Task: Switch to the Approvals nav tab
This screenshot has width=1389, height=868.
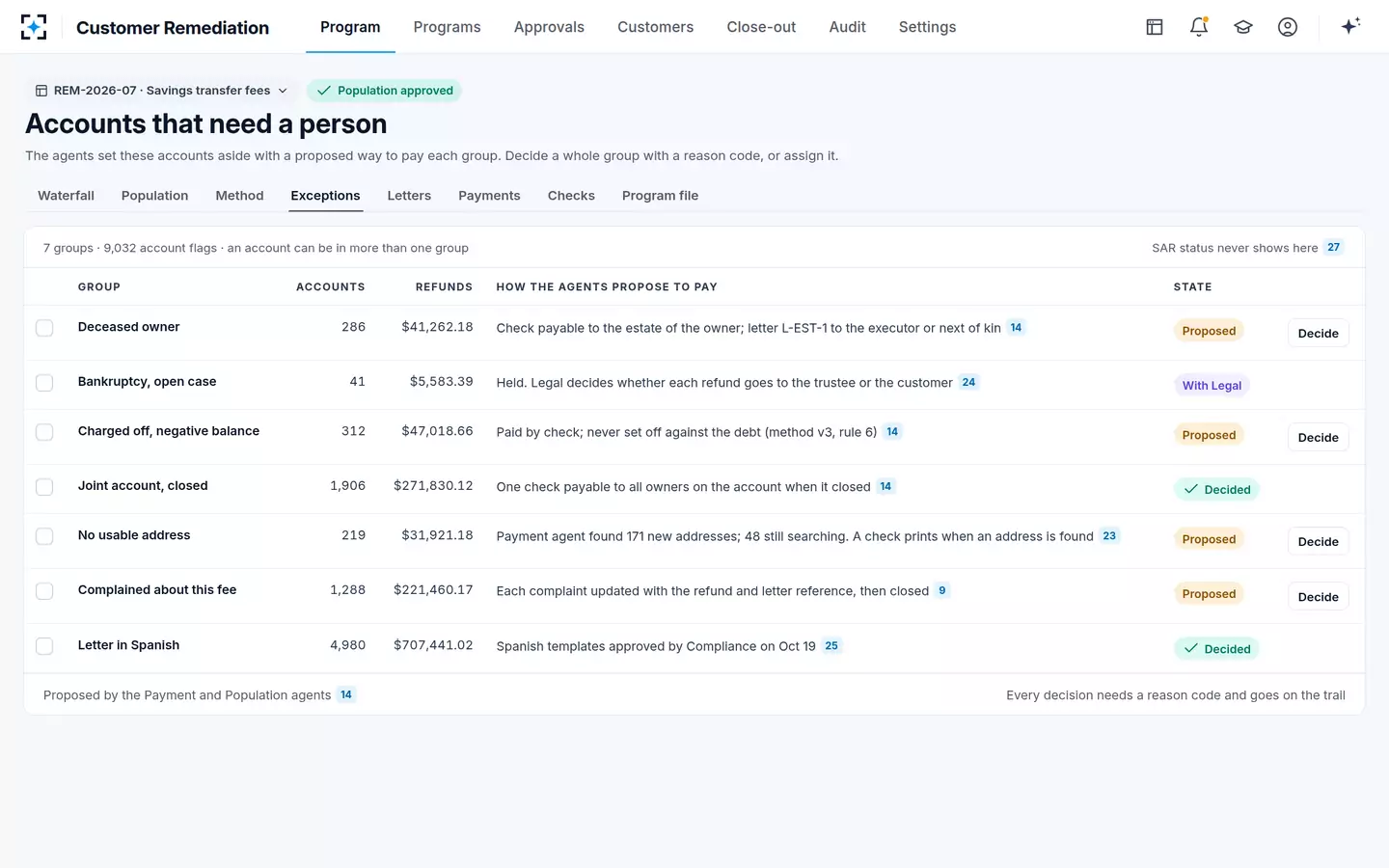Action: pyautogui.click(x=549, y=27)
